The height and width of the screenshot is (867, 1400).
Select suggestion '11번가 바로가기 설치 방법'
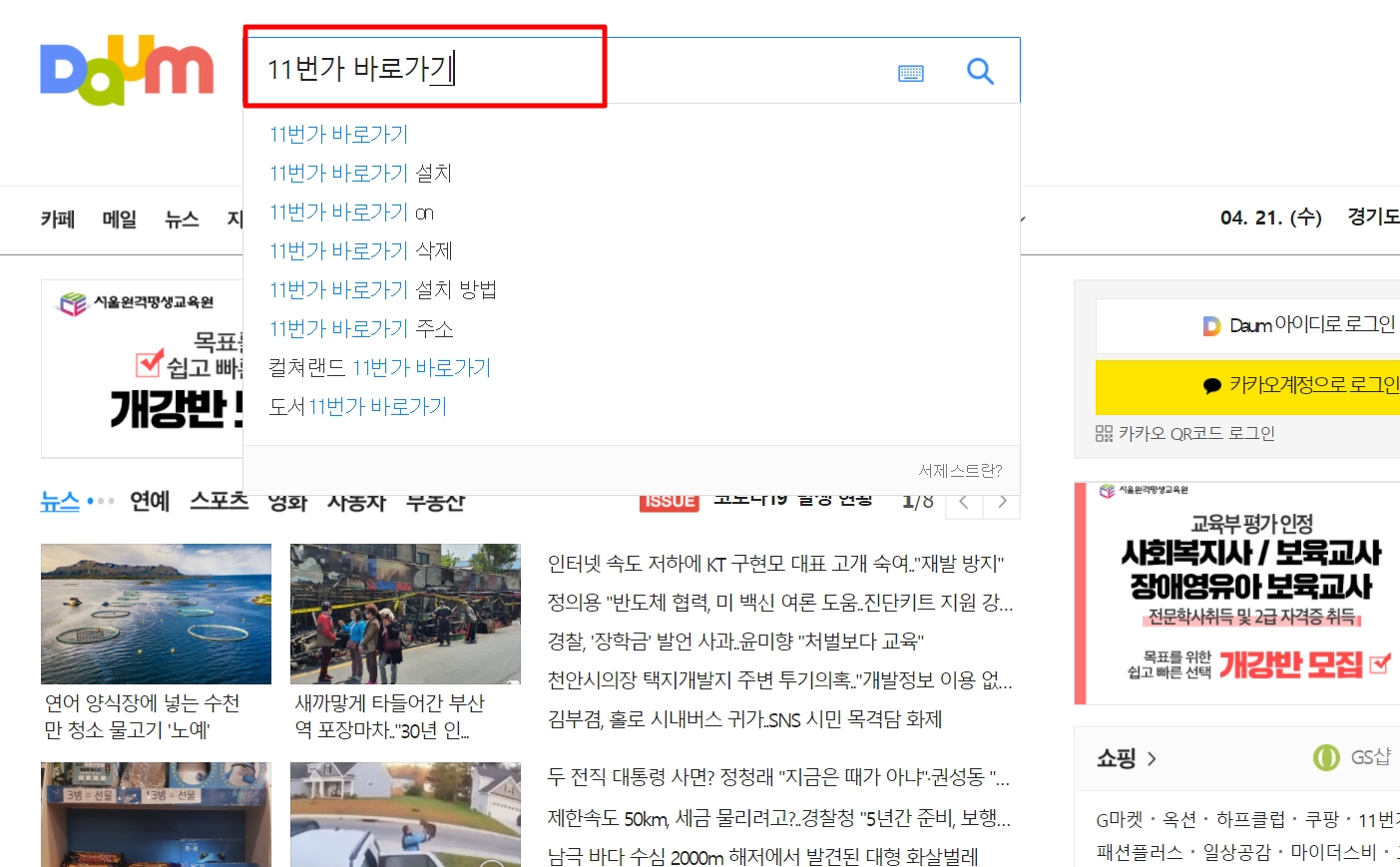point(383,289)
